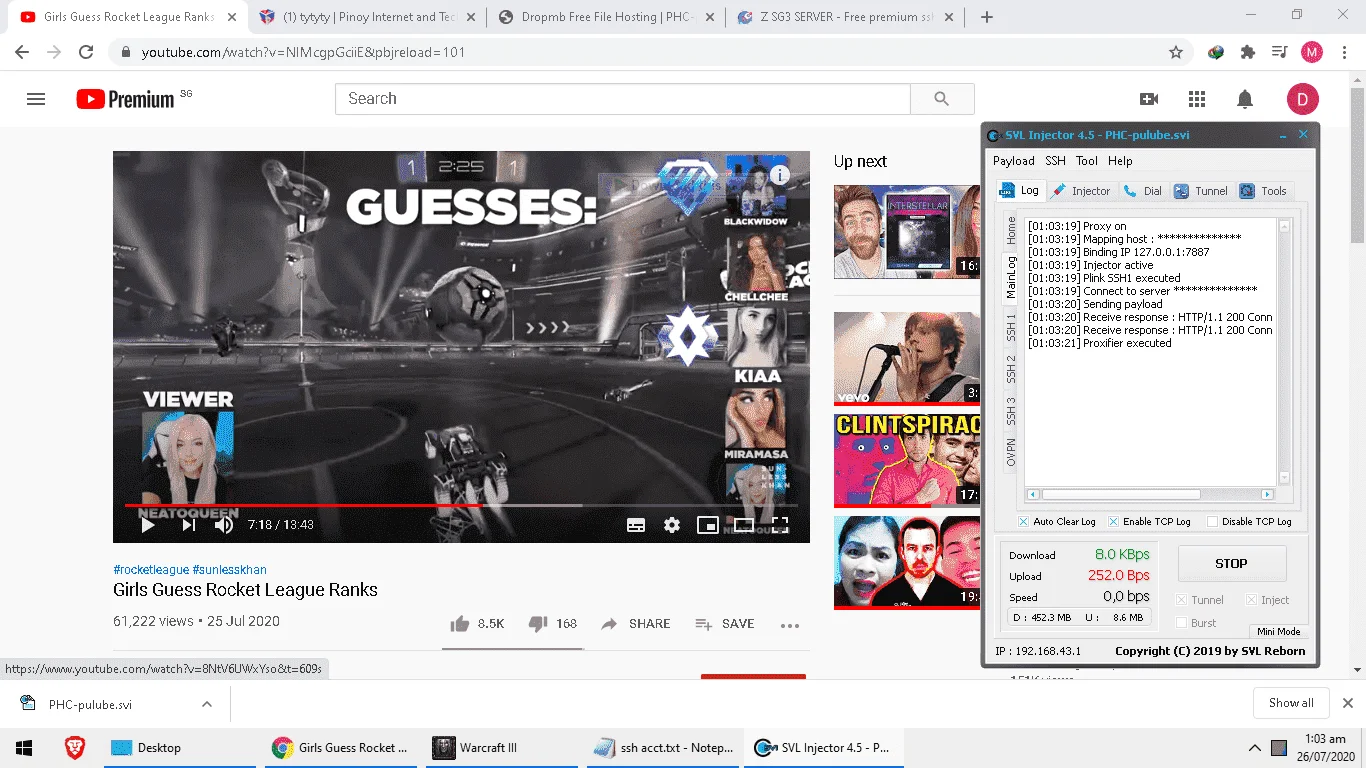Image resolution: width=1366 pixels, height=768 pixels.
Task: Toggle the Tunnel checkbox near STOP
Action: 1181,600
